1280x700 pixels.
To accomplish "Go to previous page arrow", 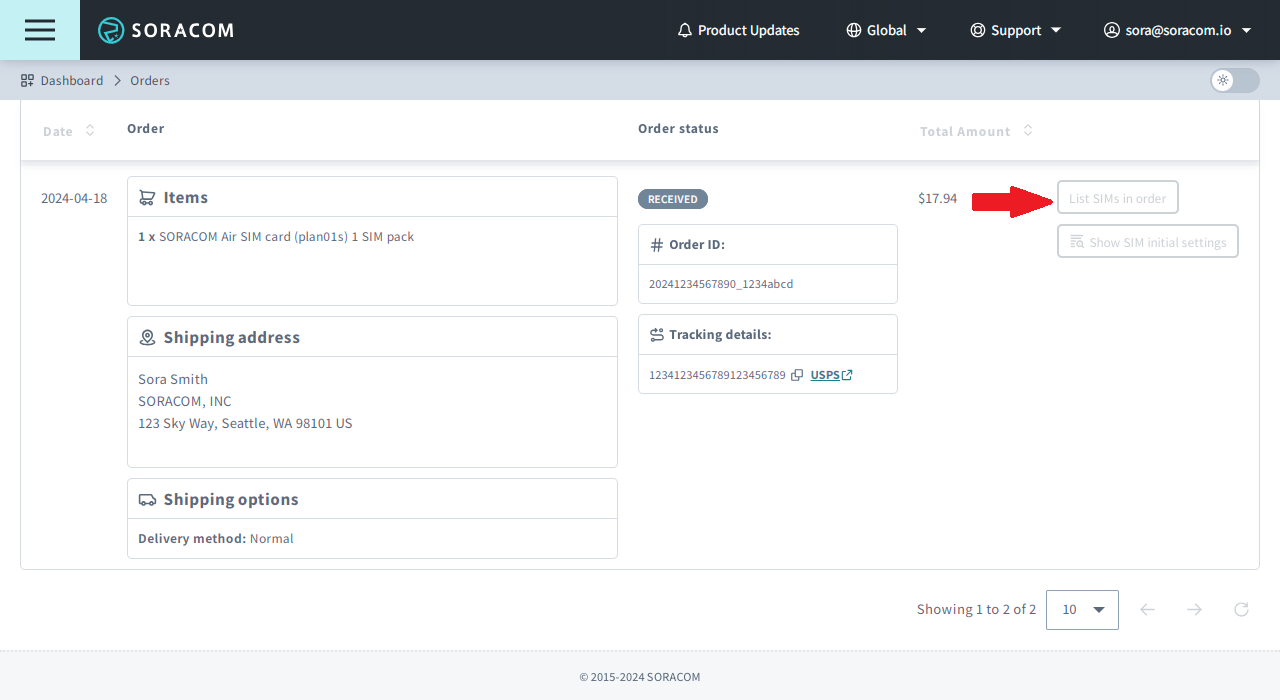I will 1147,609.
